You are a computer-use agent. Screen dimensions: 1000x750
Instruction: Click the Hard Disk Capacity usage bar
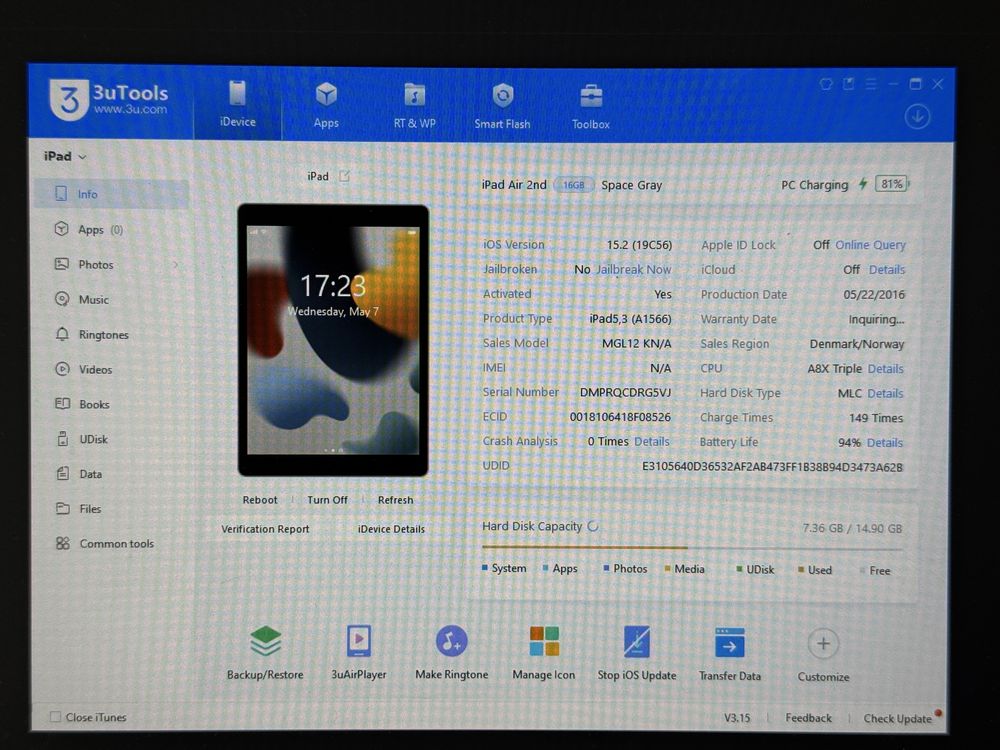click(x=692, y=548)
